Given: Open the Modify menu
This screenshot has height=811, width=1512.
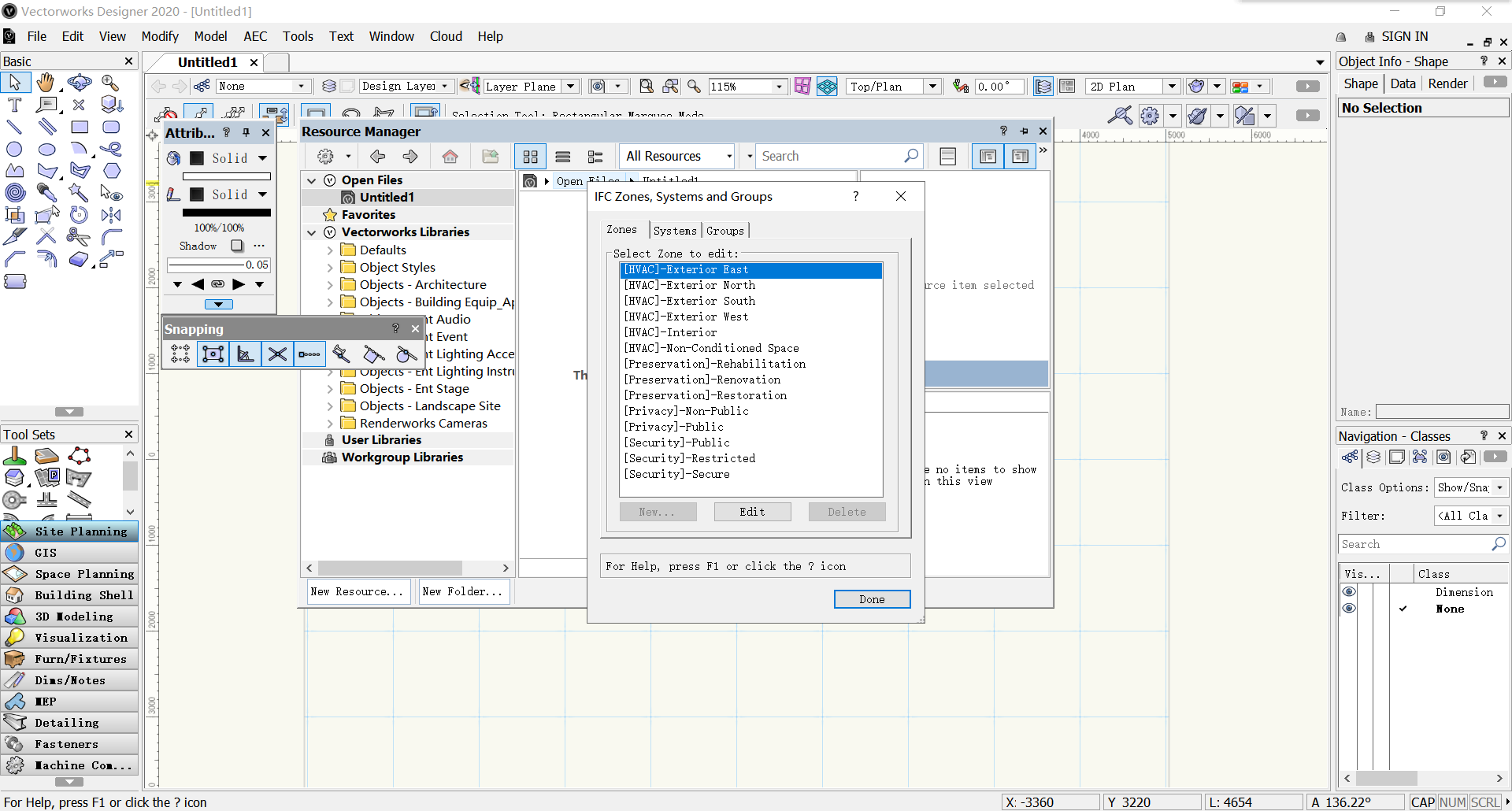Looking at the screenshot, I should [x=160, y=36].
